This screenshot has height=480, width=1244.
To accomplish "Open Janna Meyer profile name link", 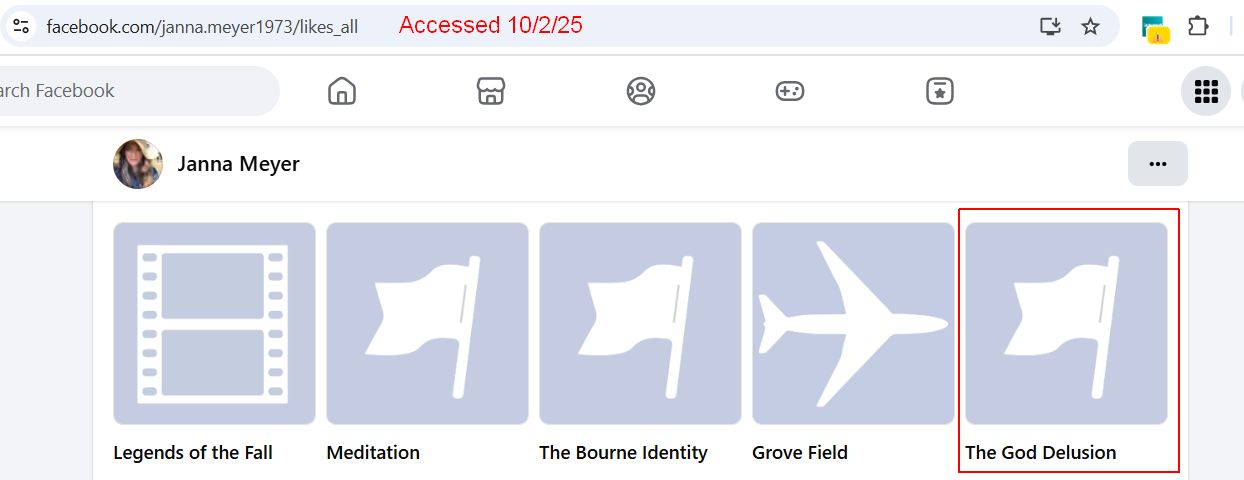I will point(238,164).
